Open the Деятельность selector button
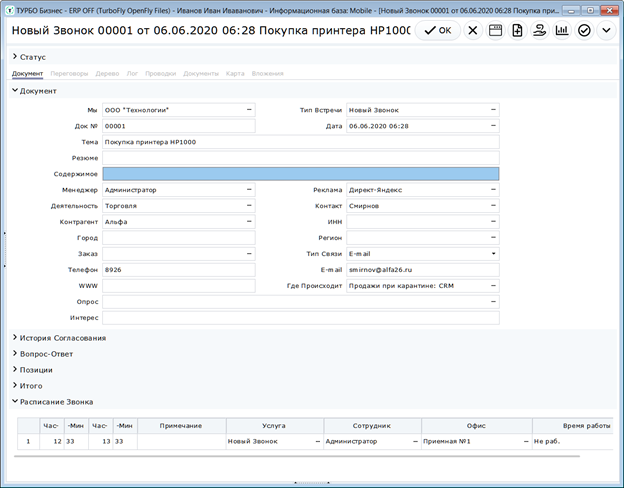The image size is (624, 488). coord(249,206)
